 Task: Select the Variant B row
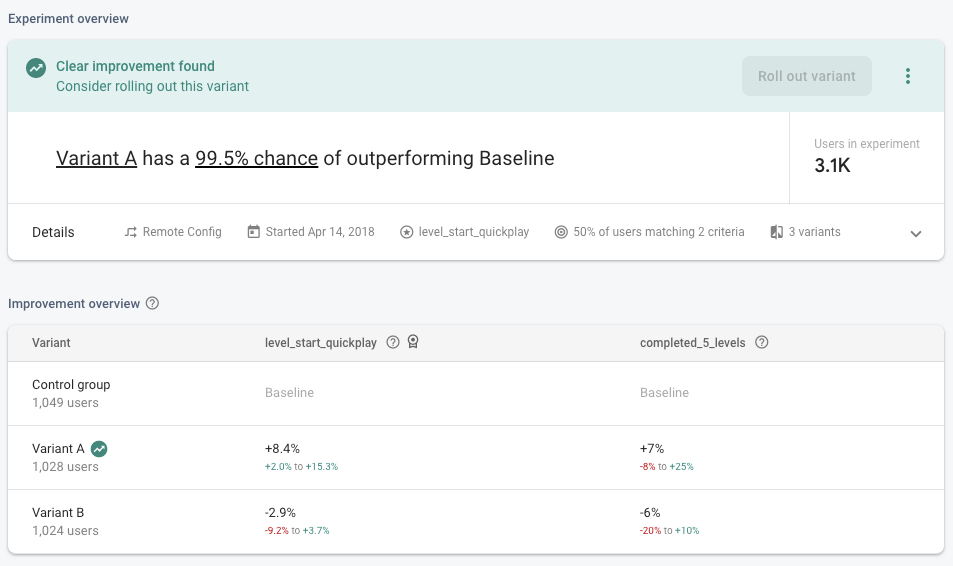pyautogui.click(x=65, y=521)
